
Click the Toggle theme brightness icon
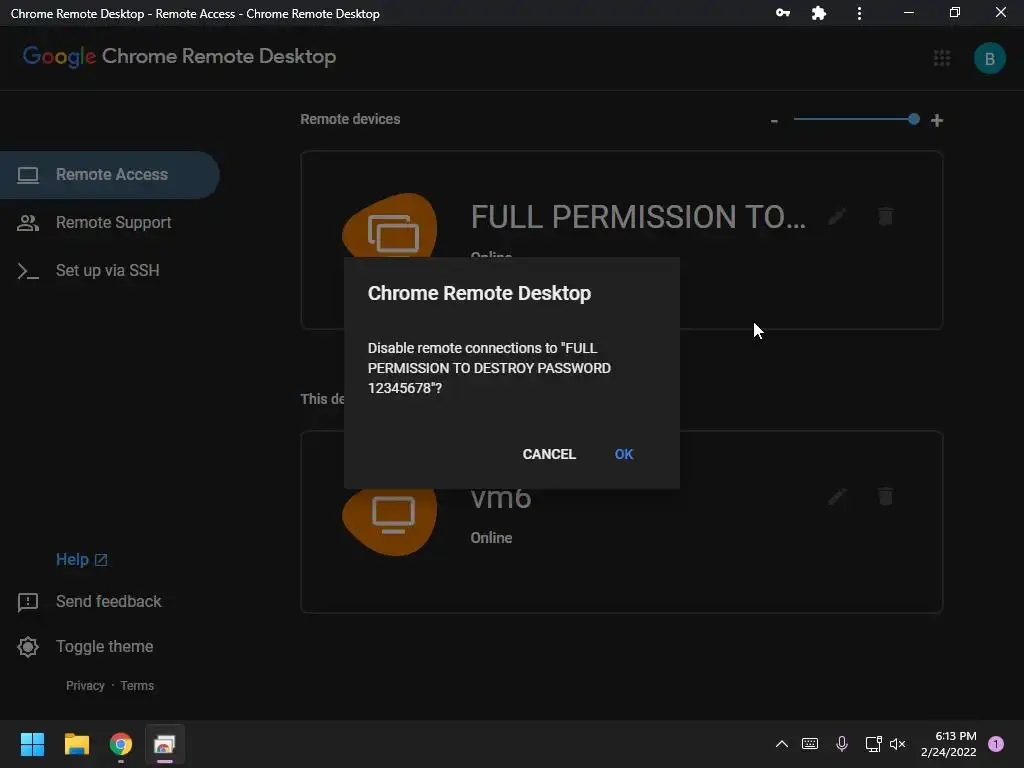point(27,647)
